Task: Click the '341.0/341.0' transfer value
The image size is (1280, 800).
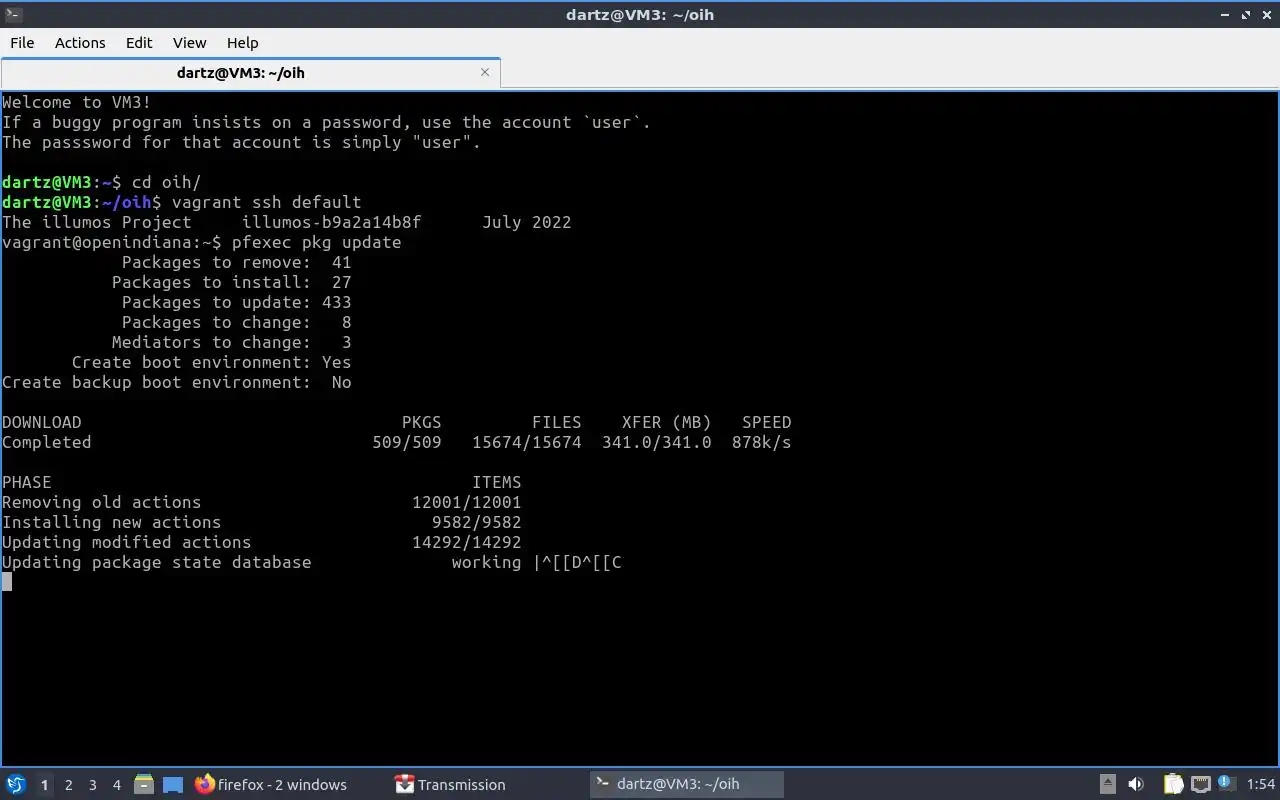Action: click(656, 442)
